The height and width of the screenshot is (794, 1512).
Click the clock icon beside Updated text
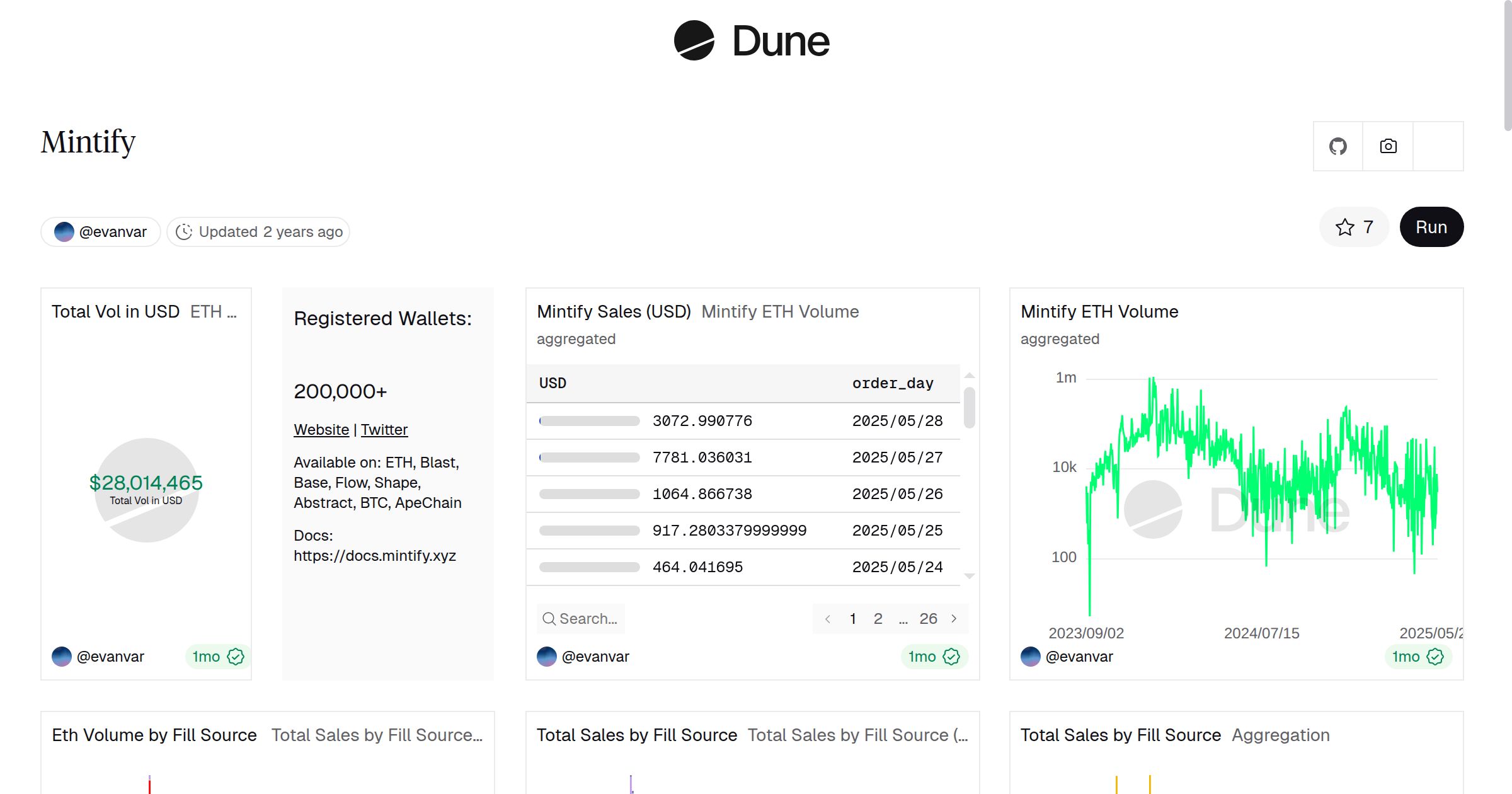(183, 232)
